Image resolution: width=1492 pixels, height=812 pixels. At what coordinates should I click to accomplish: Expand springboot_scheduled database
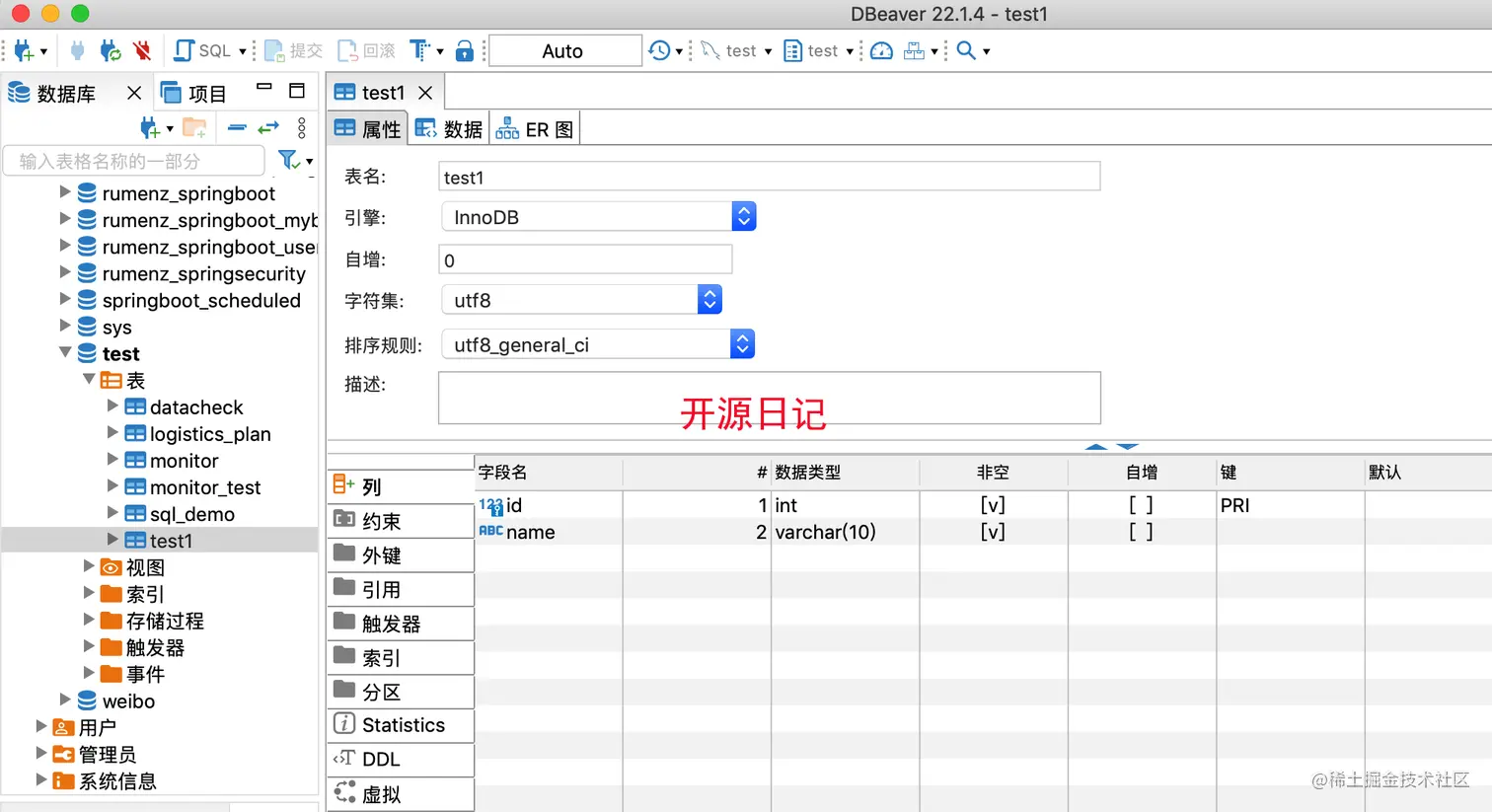65,298
